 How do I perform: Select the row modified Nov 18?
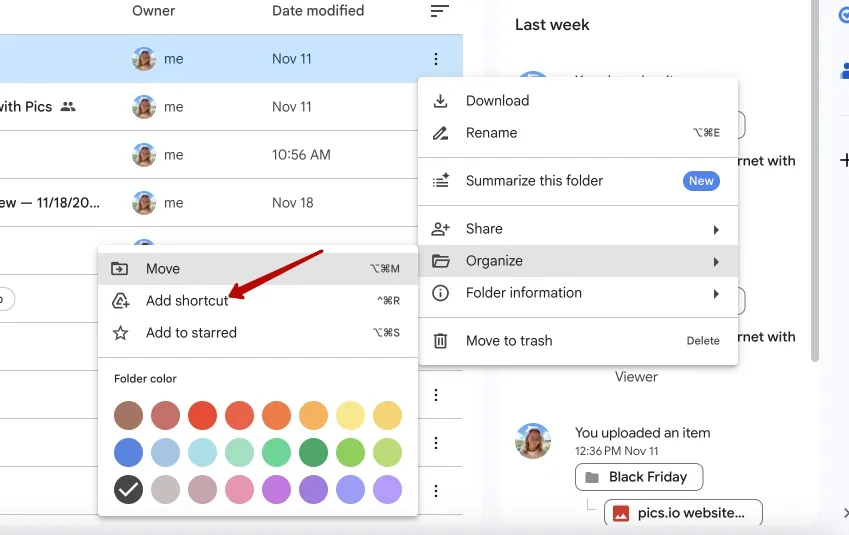[231, 203]
